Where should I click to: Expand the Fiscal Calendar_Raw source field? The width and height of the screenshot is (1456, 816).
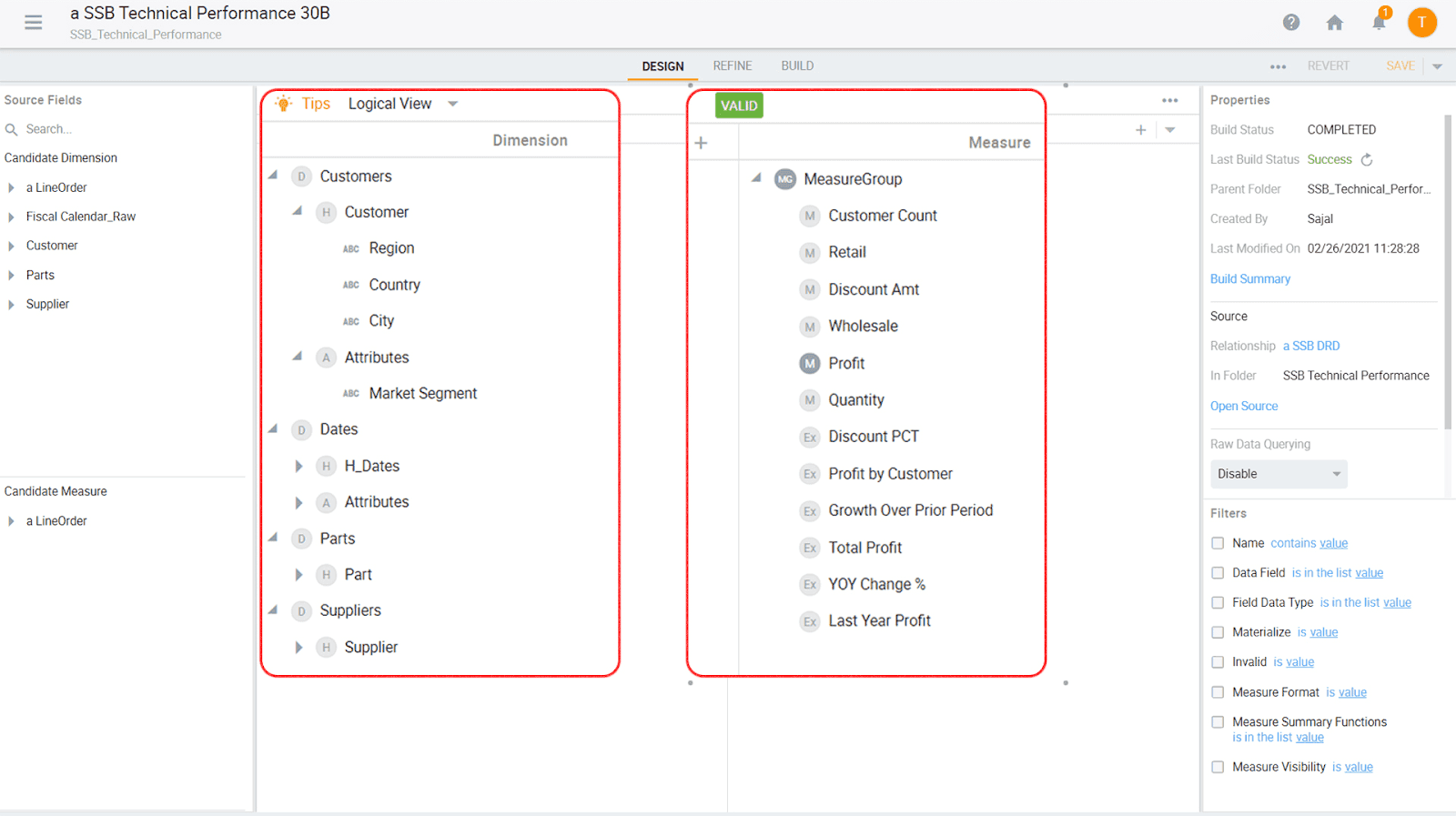[x=11, y=217]
